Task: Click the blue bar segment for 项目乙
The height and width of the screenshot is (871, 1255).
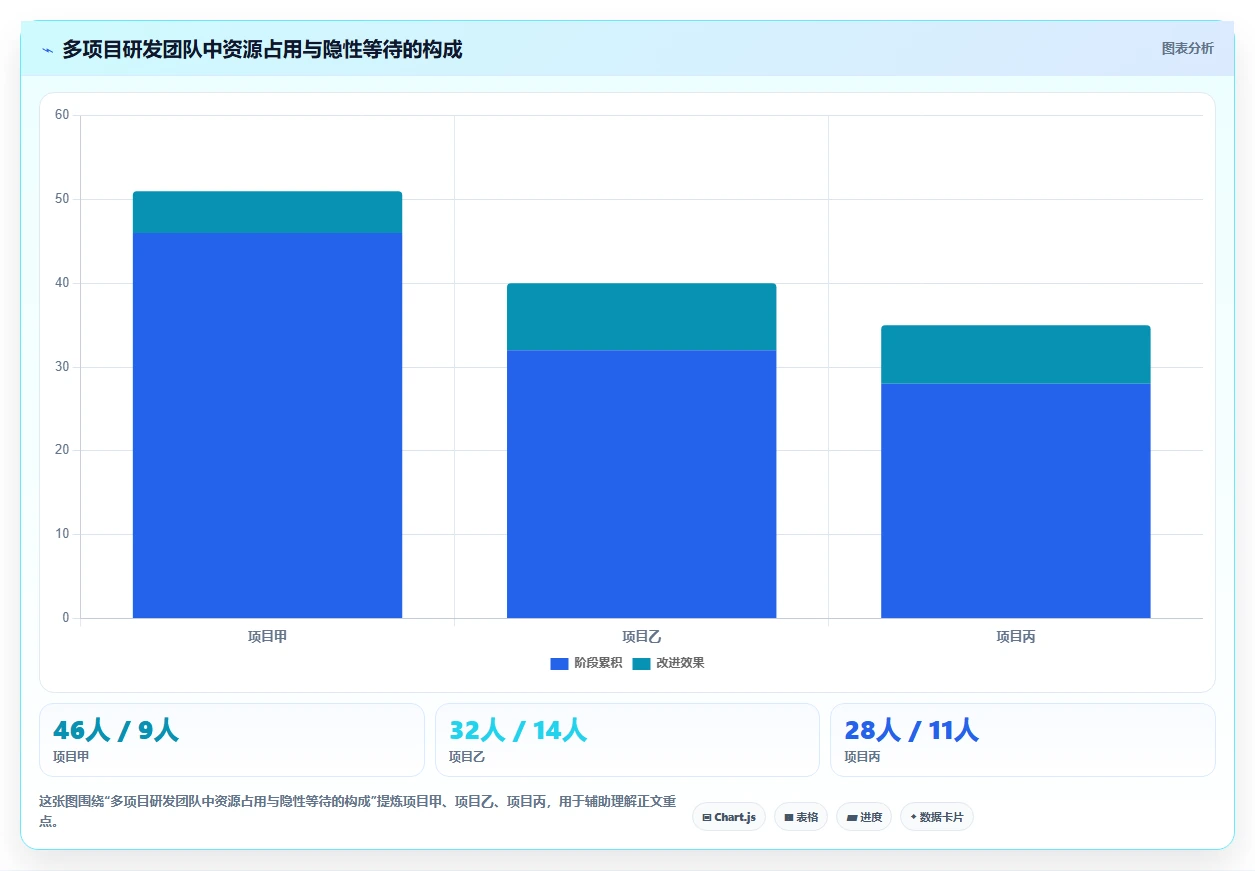Action: pos(641,484)
